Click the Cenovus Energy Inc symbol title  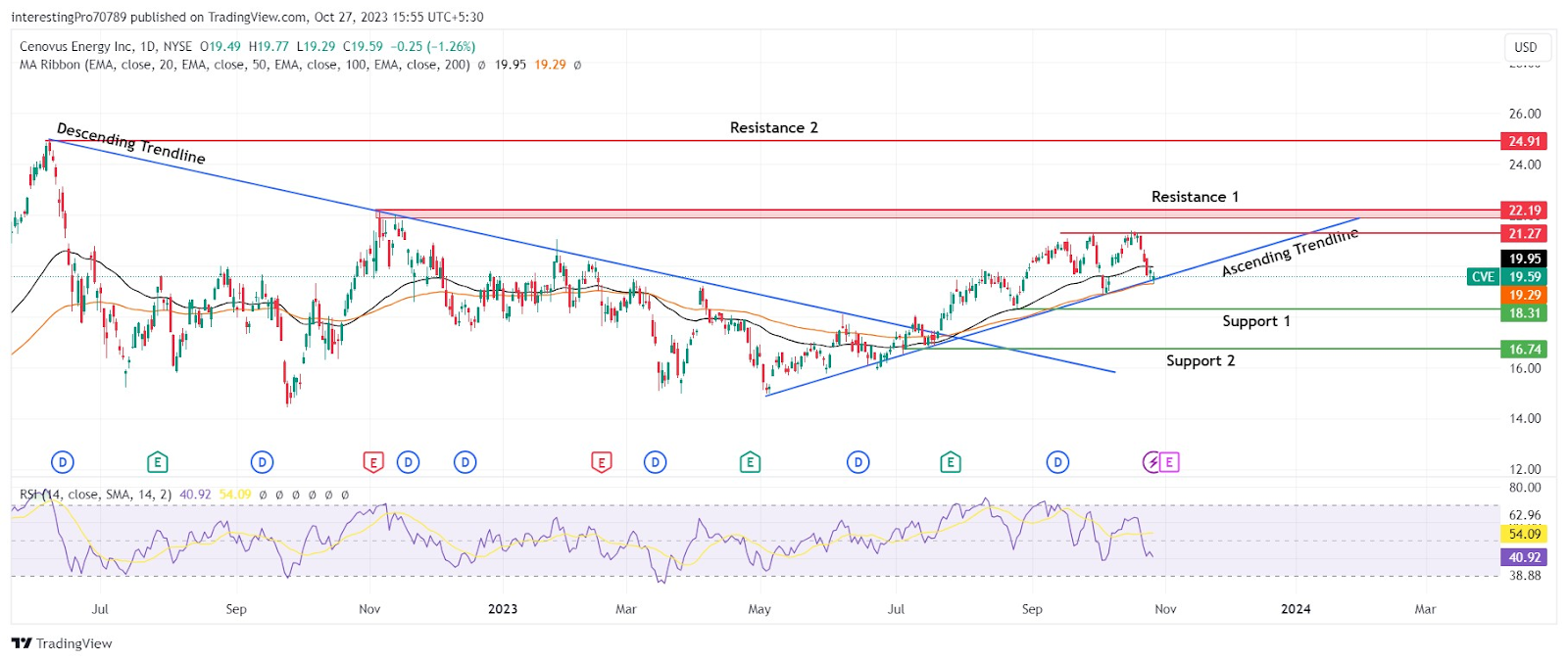76,46
